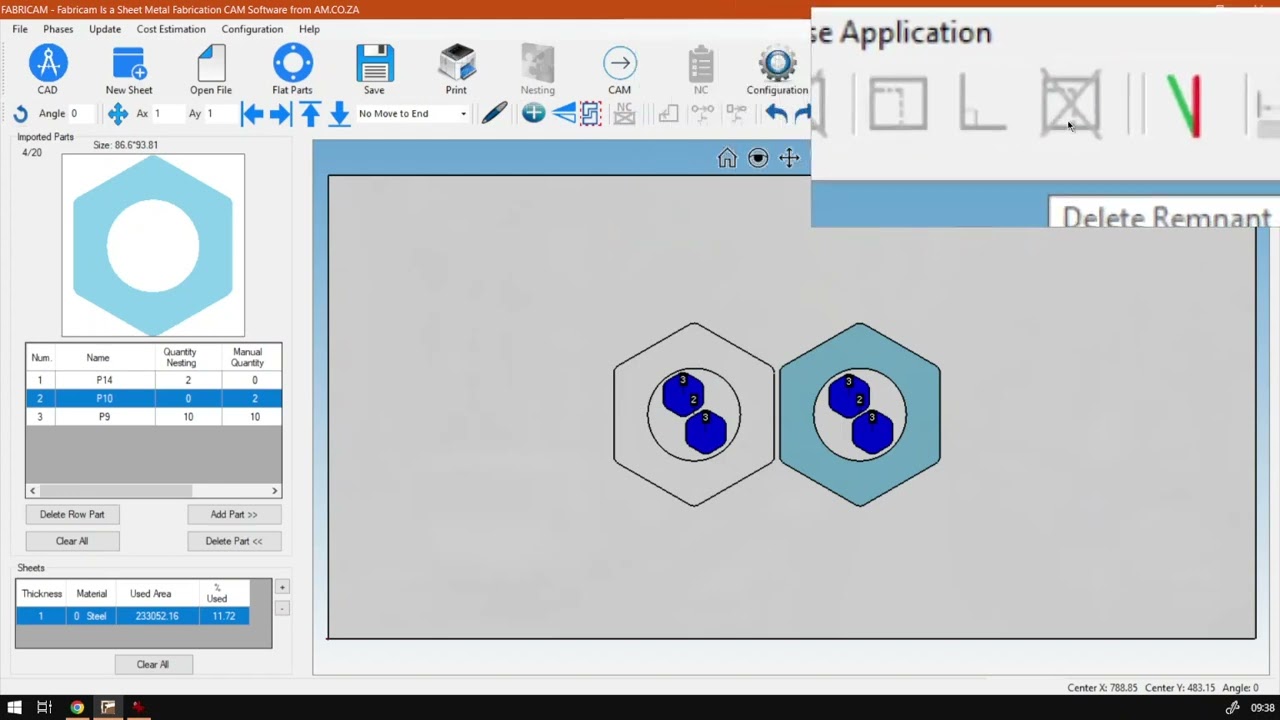The width and height of the screenshot is (1280, 720).
Task: Open the Configuration menu in menu bar
Action: coord(252,29)
